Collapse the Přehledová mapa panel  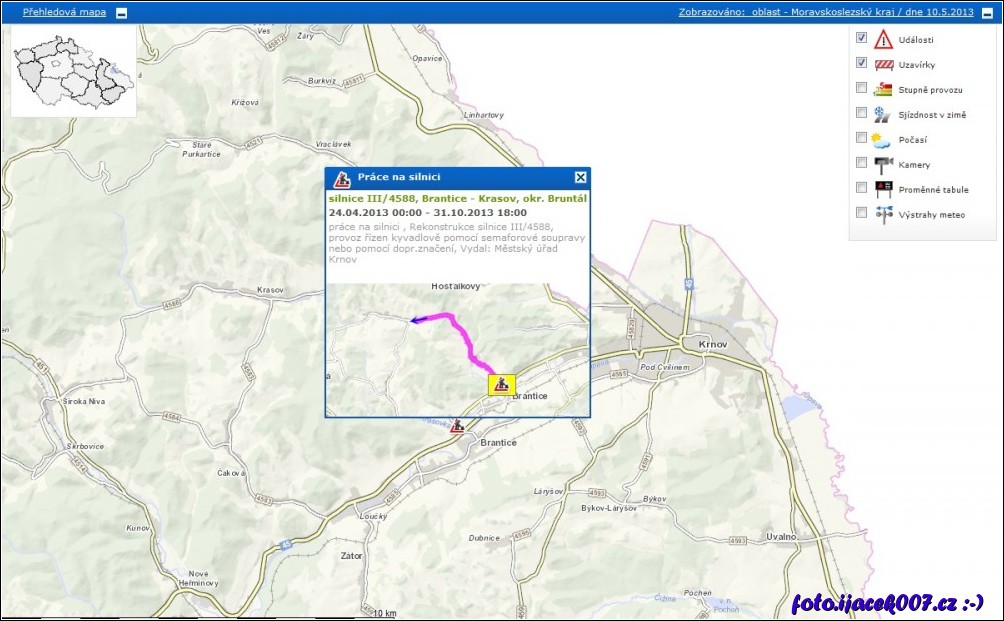pyautogui.click(x=121, y=13)
